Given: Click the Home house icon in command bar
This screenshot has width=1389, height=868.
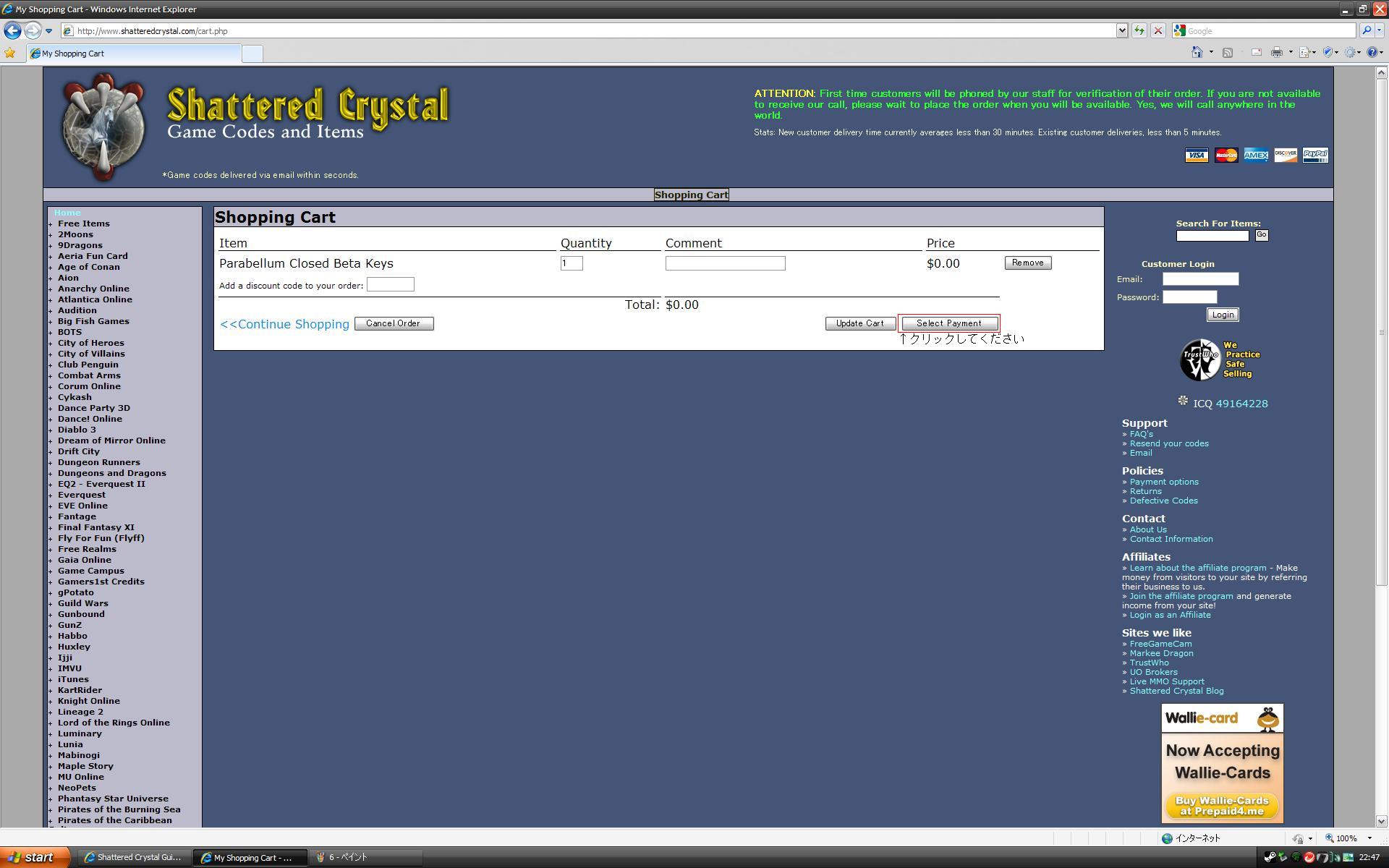Looking at the screenshot, I should click(1197, 52).
